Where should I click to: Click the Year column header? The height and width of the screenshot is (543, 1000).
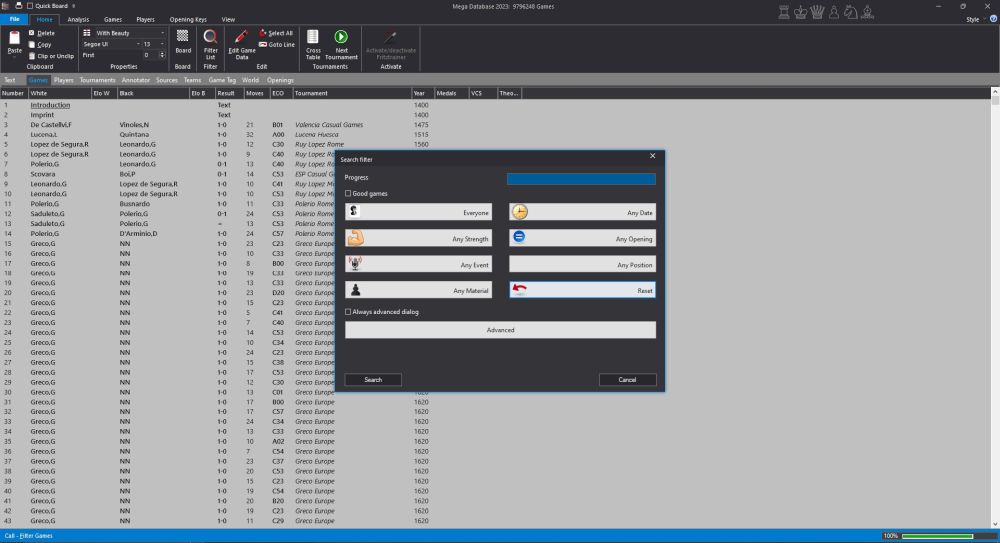point(419,93)
